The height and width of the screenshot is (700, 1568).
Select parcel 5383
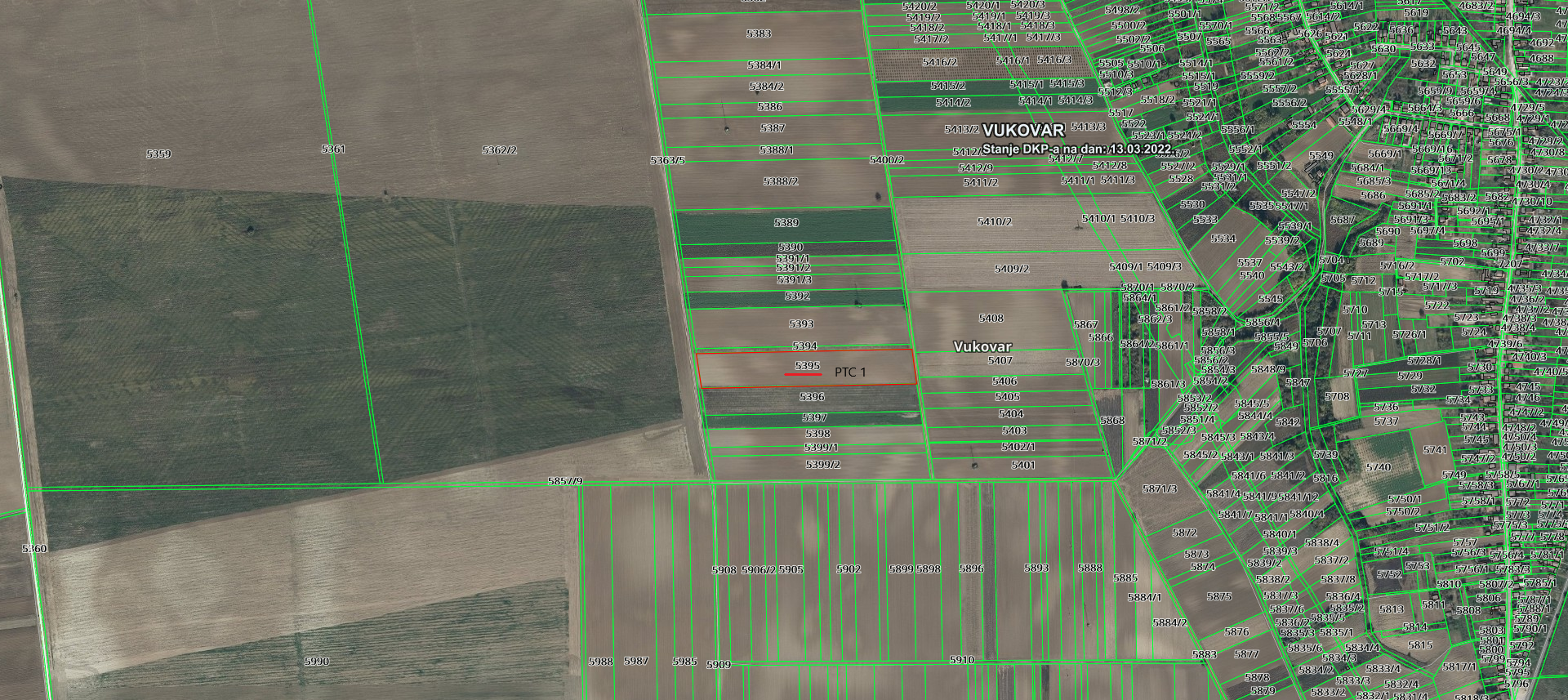click(x=759, y=33)
